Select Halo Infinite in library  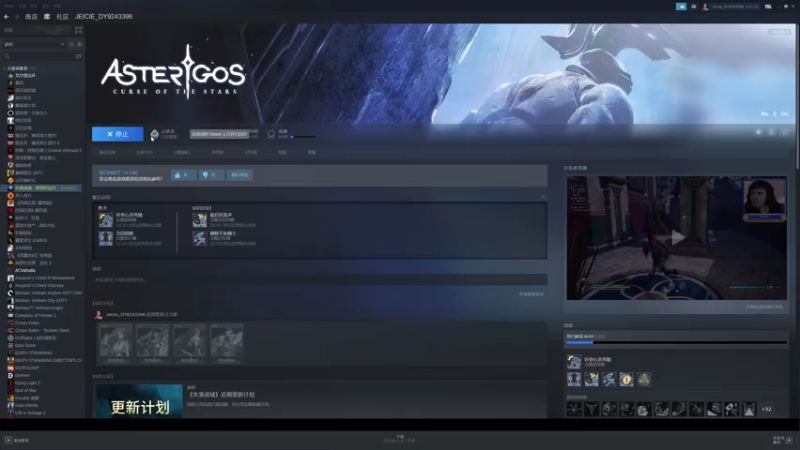[x=27, y=406]
